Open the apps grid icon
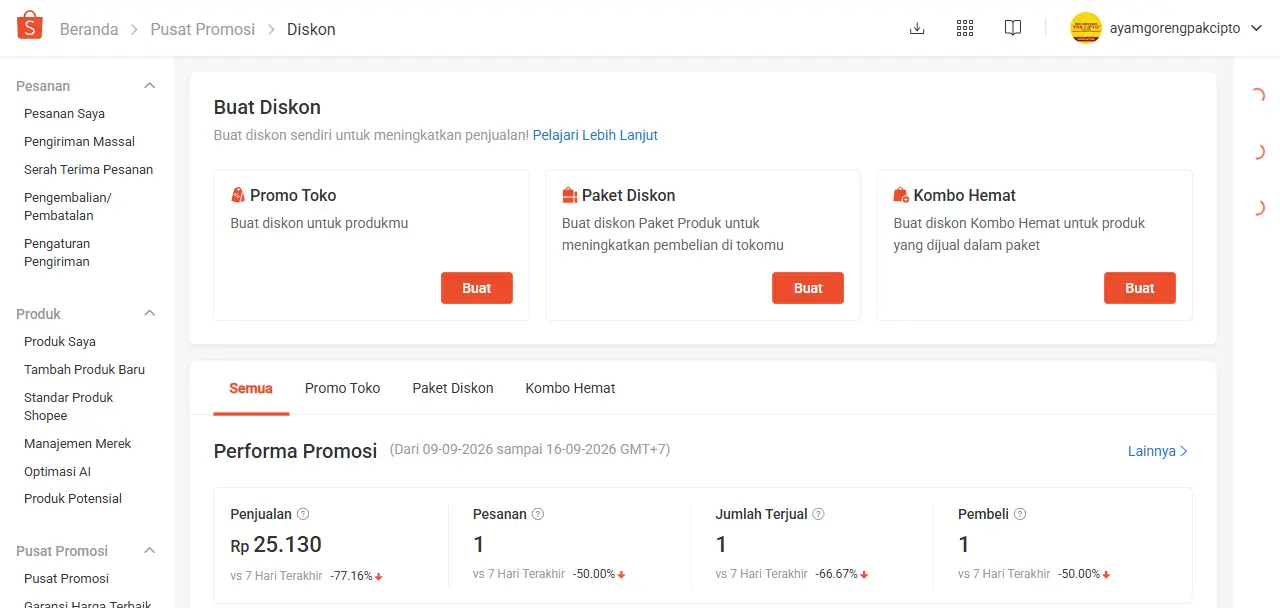This screenshot has width=1280, height=608. click(x=965, y=28)
